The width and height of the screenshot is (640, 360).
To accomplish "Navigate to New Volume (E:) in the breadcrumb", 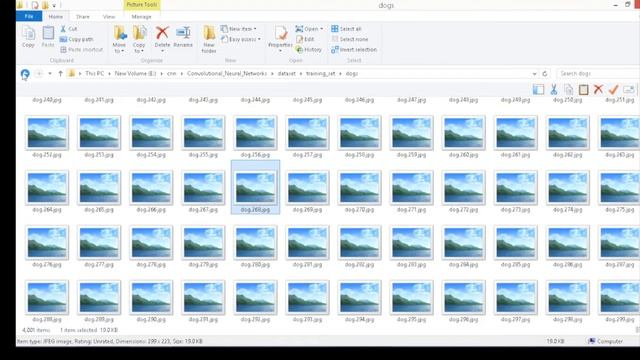I will tap(136, 73).
